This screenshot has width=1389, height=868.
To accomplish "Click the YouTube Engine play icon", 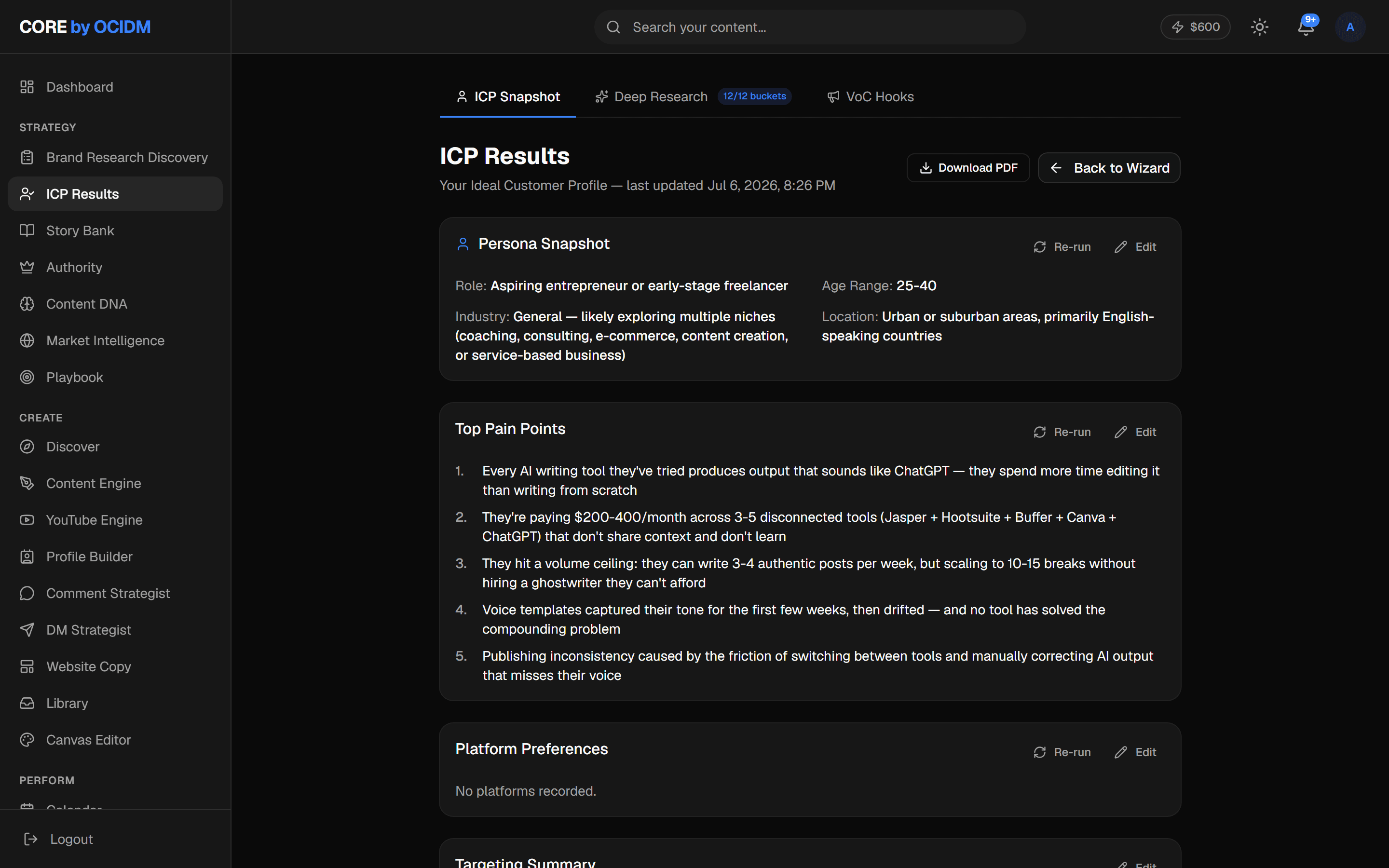I will click(x=27, y=520).
